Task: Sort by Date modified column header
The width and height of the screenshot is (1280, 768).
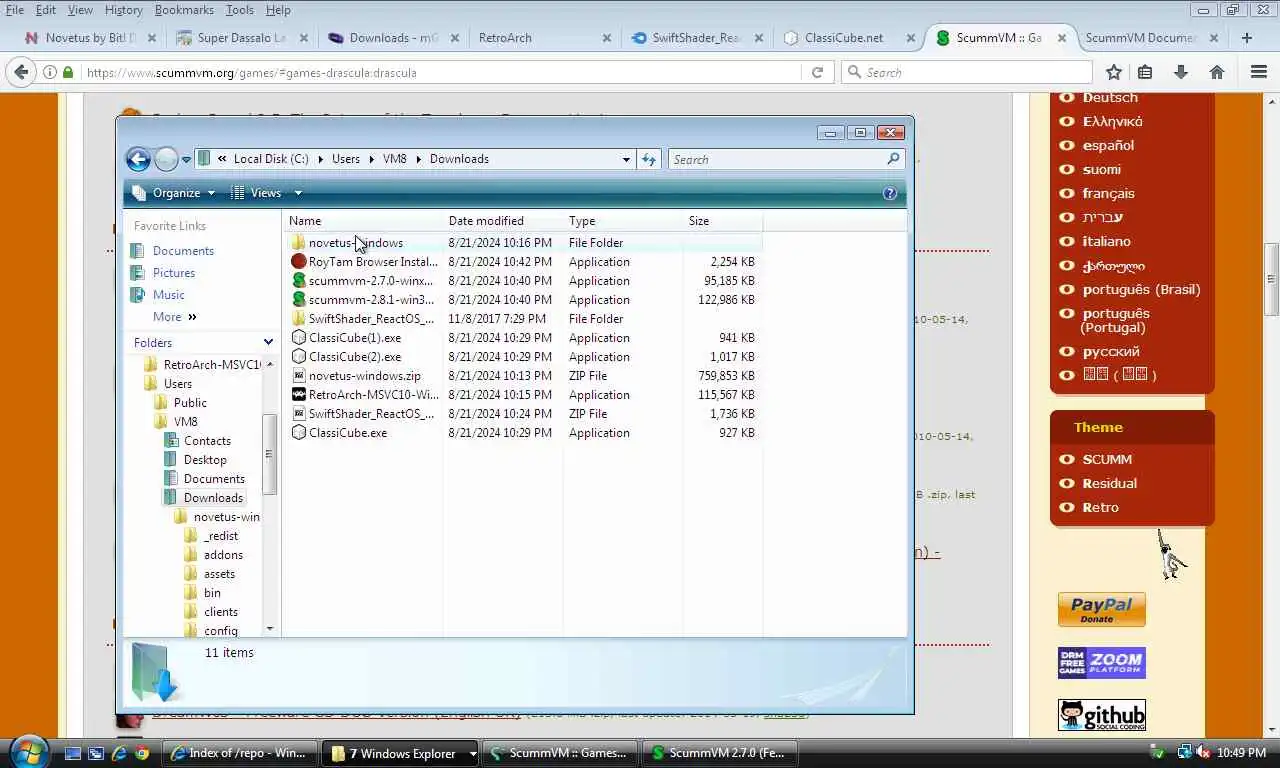Action: (502, 221)
